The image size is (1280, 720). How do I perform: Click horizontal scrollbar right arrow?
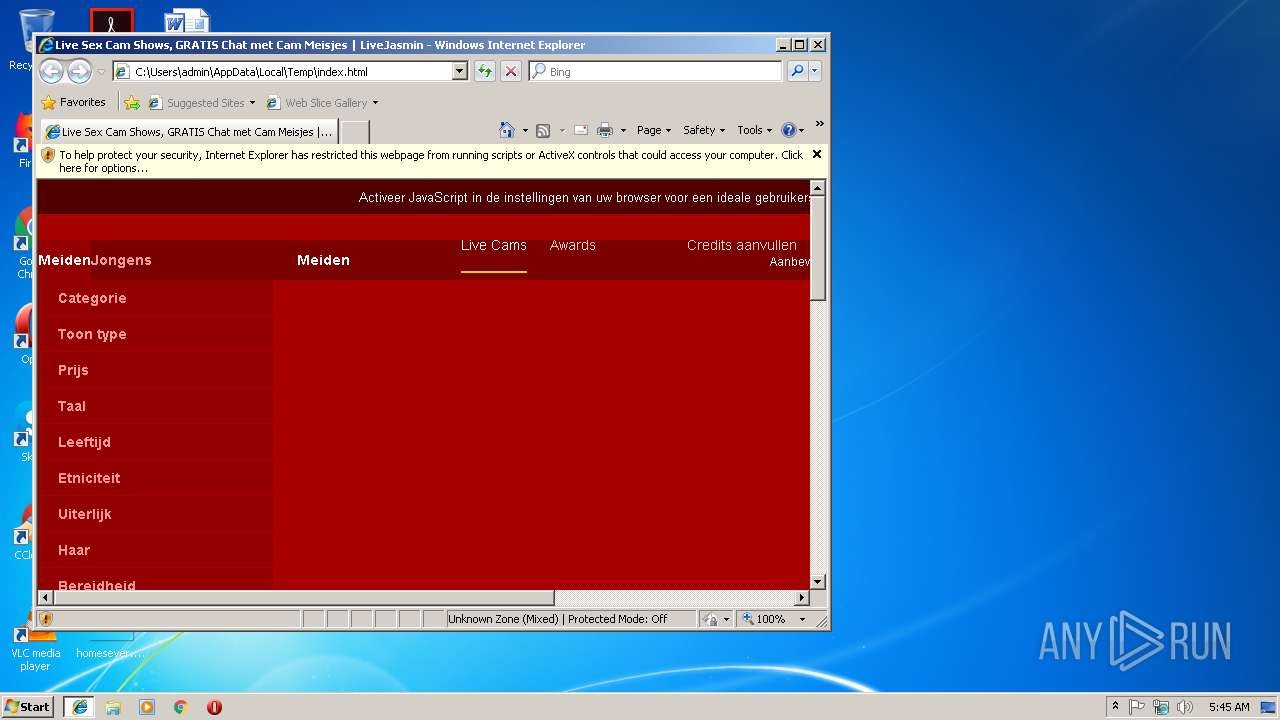pos(801,597)
